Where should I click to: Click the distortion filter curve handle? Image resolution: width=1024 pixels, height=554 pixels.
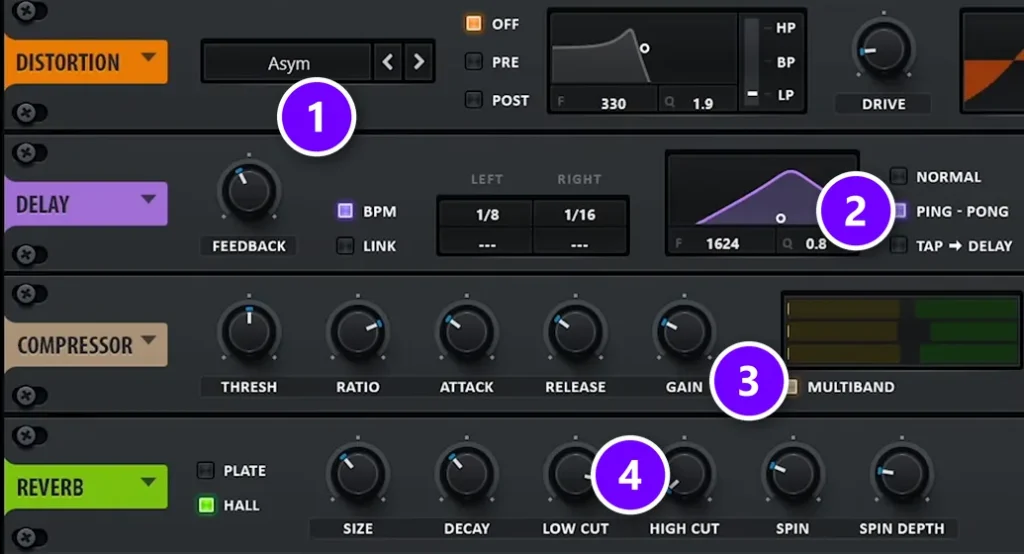pyautogui.click(x=645, y=48)
